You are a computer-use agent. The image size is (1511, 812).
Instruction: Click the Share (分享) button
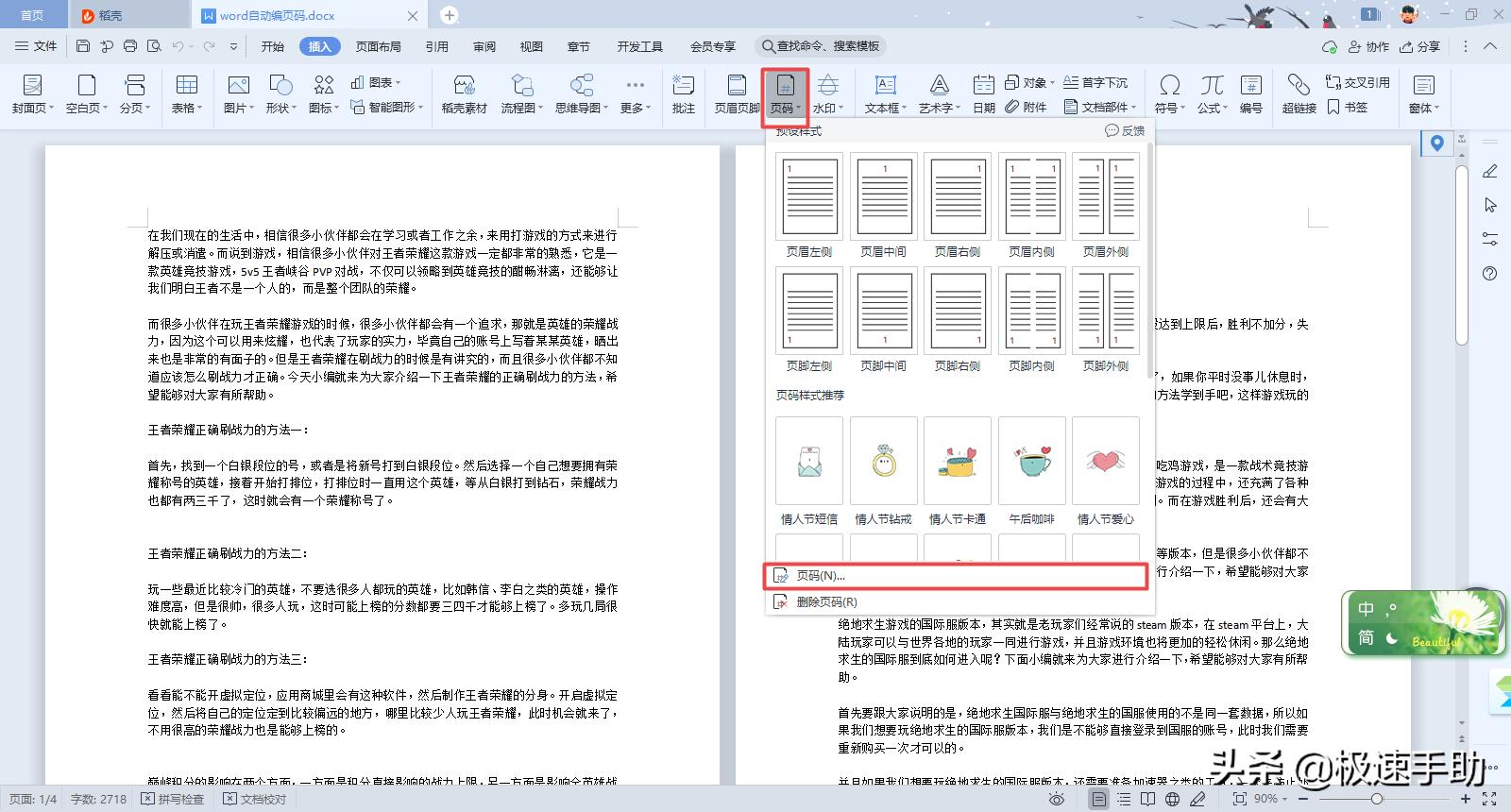[x=1419, y=46]
